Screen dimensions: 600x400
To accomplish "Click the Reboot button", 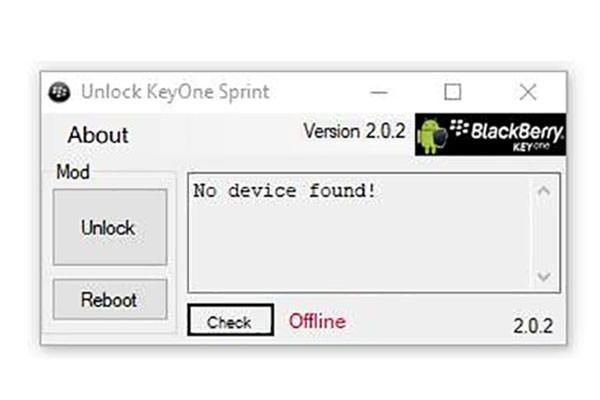I will [110, 299].
